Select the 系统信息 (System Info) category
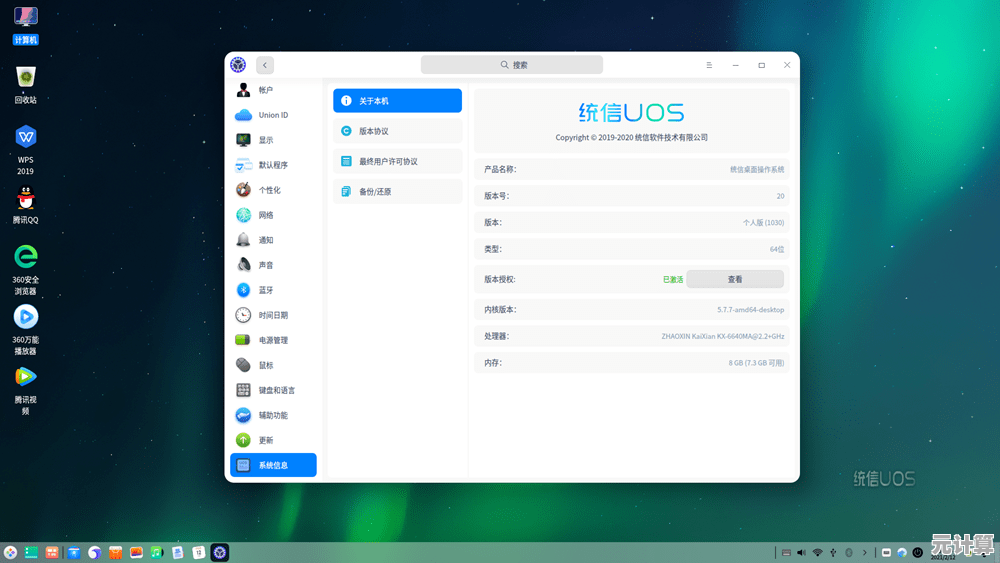This screenshot has height=563, width=1000. coord(273,465)
